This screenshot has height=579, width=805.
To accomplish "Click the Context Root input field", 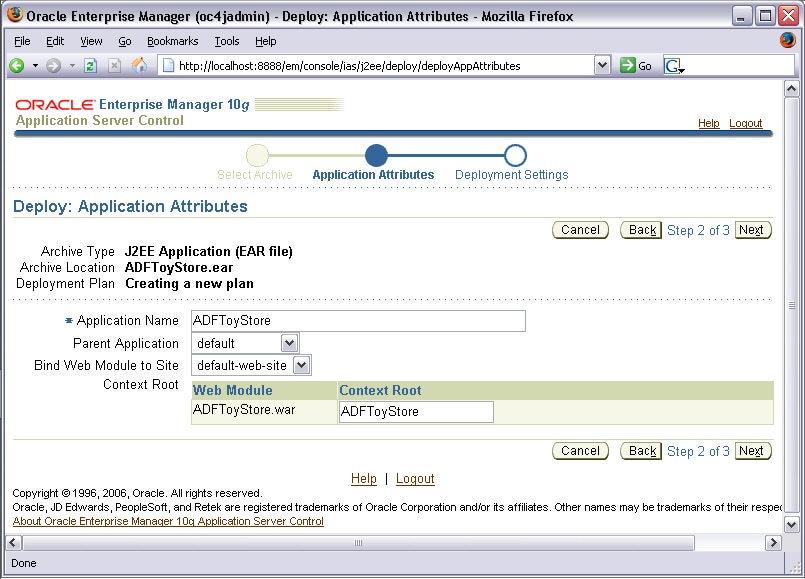I will click(416, 412).
